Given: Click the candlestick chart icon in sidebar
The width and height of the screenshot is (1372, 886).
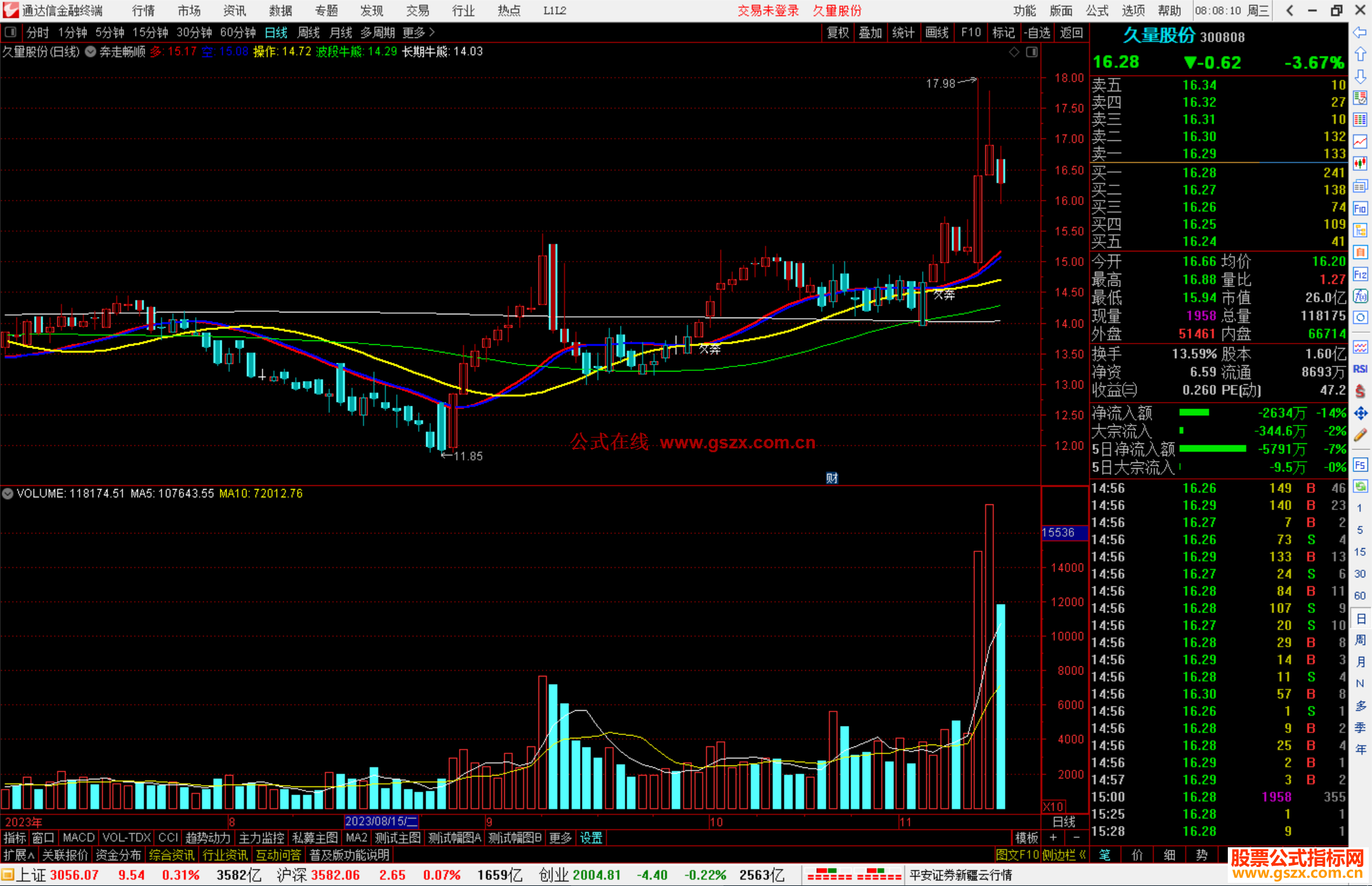Looking at the screenshot, I should point(1360,164).
